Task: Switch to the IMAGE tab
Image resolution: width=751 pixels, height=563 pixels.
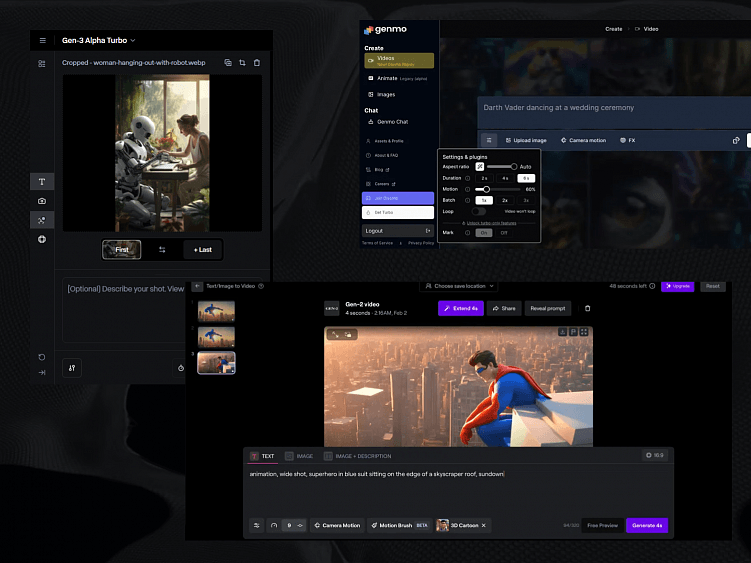Action: pos(299,456)
